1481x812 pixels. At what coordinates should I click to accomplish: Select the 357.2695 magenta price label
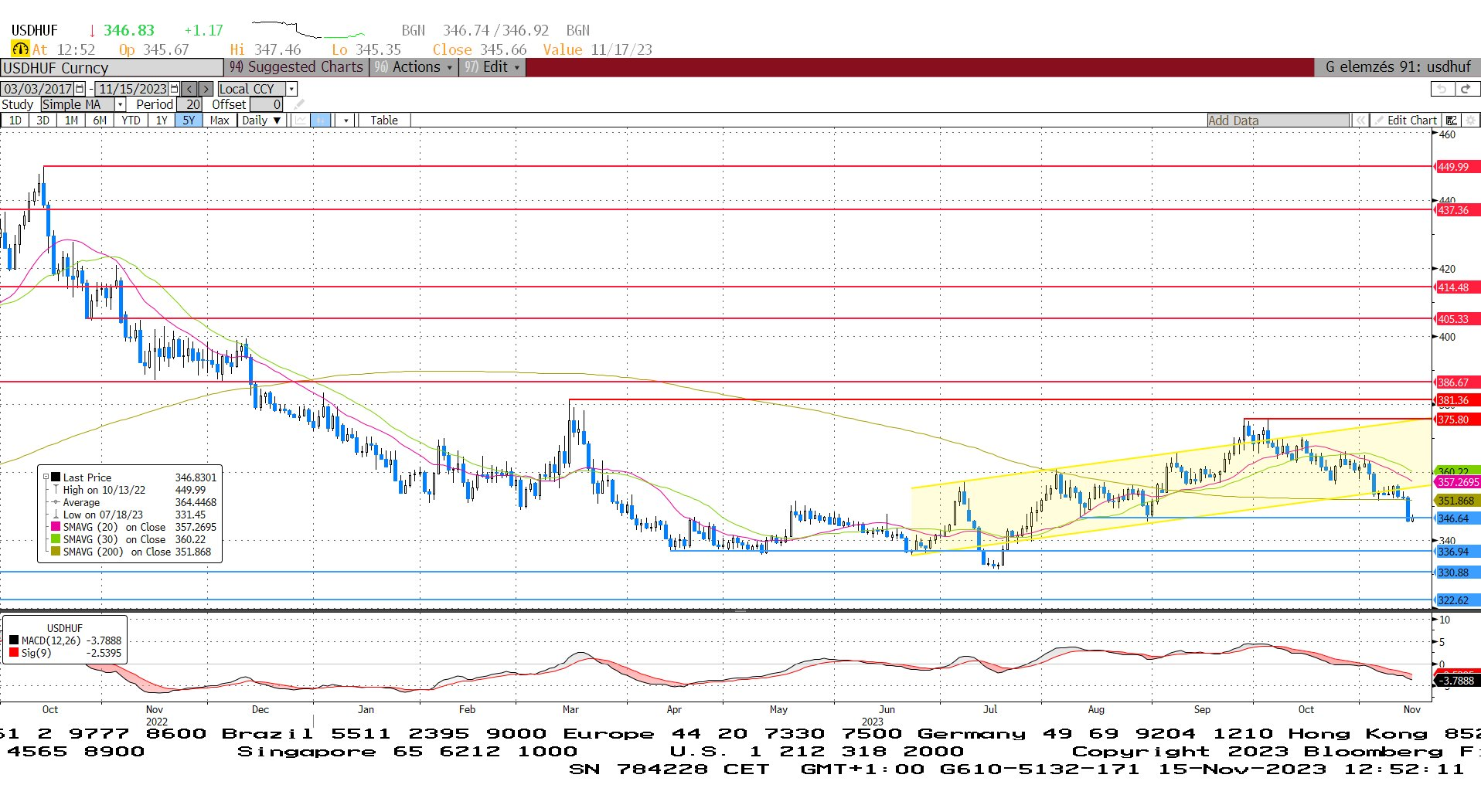1457,482
